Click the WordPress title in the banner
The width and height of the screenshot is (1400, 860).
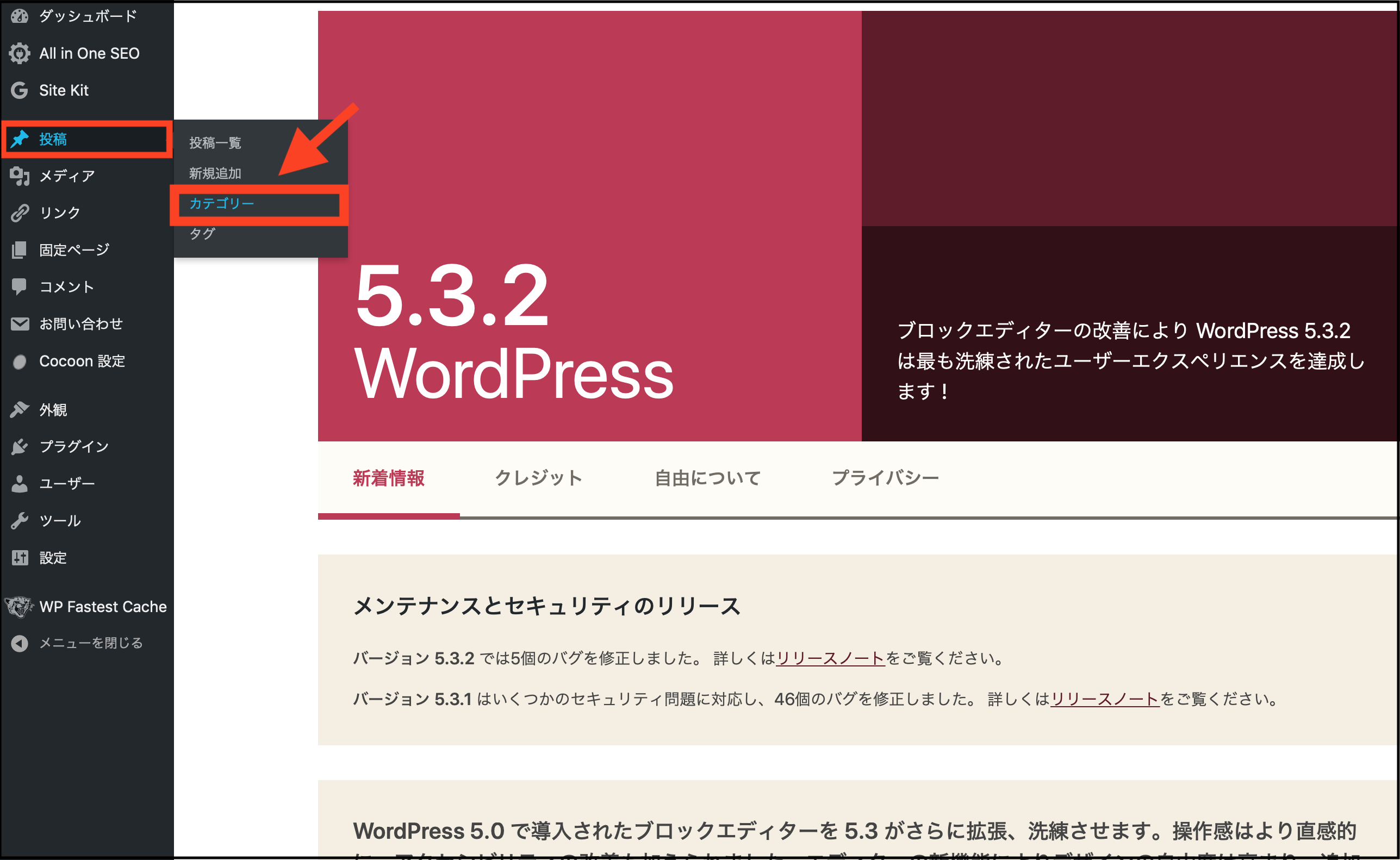(x=514, y=373)
